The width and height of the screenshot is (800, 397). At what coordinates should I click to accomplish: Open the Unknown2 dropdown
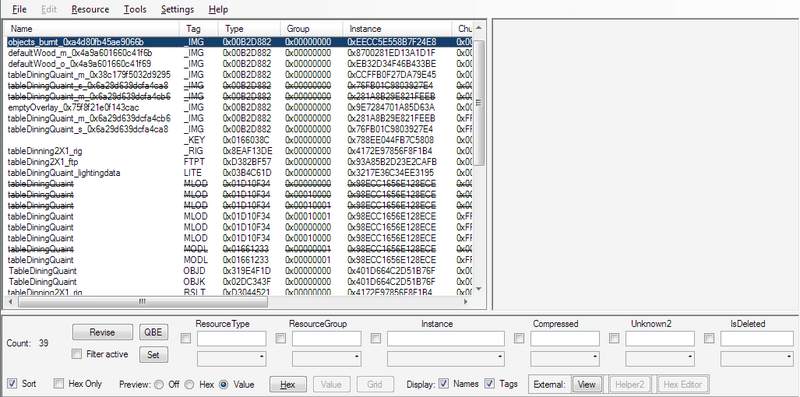point(660,359)
